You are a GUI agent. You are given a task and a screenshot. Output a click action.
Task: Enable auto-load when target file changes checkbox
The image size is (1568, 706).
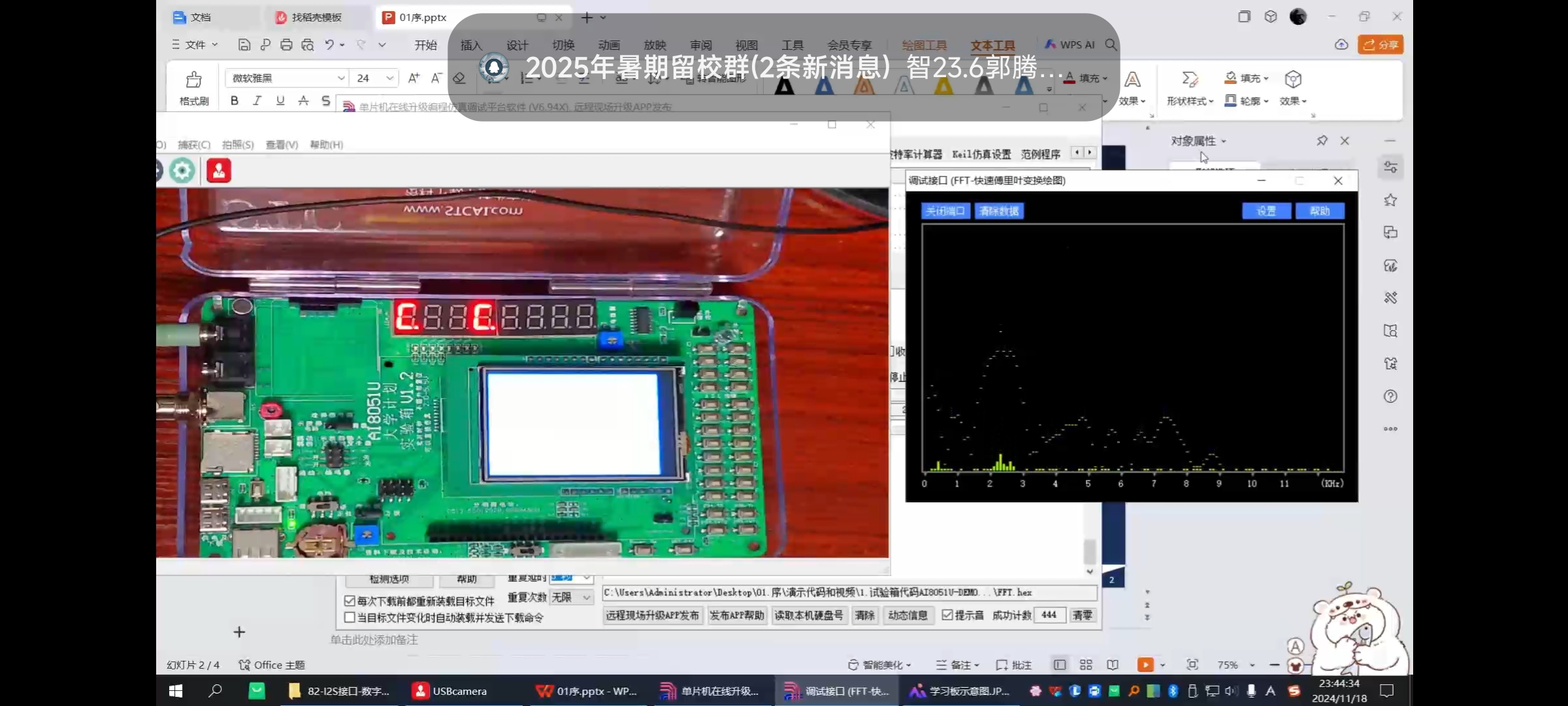click(x=350, y=617)
